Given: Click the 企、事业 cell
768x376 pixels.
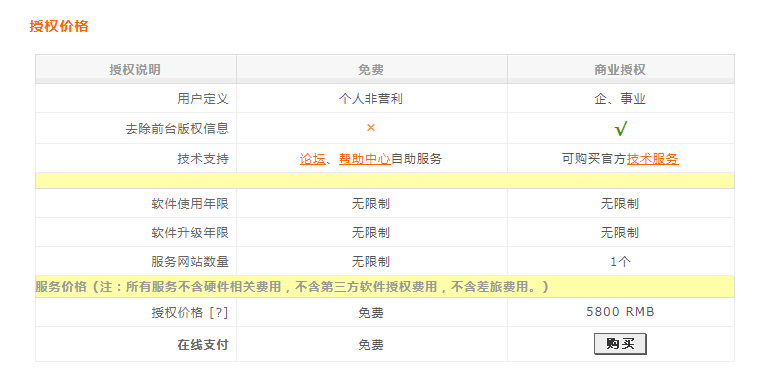Looking at the screenshot, I should pyautogui.click(x=620, y=99).
